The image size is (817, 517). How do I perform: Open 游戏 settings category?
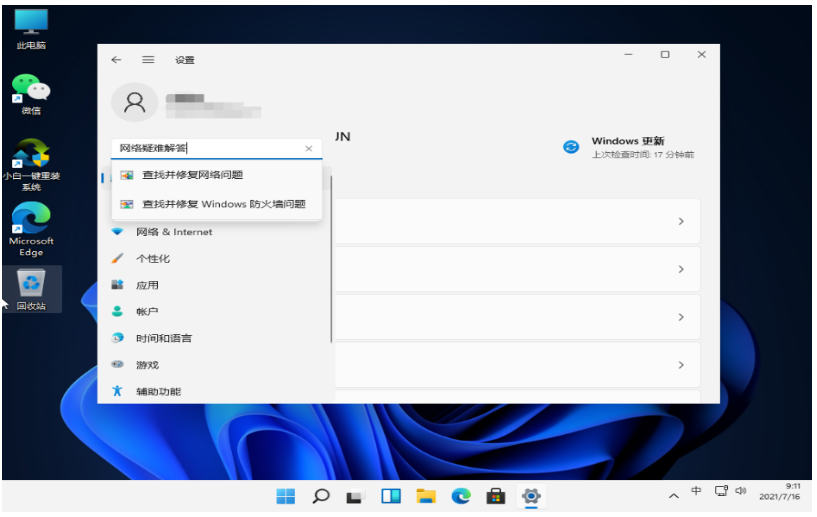click(x=147, y=366)
